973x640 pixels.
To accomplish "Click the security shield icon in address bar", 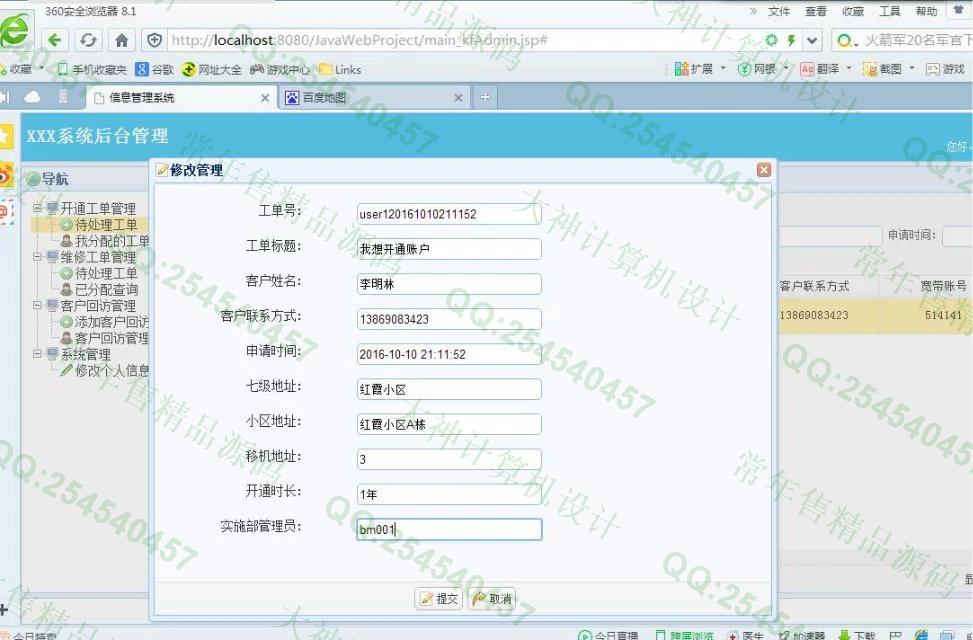I will (154, 41).
